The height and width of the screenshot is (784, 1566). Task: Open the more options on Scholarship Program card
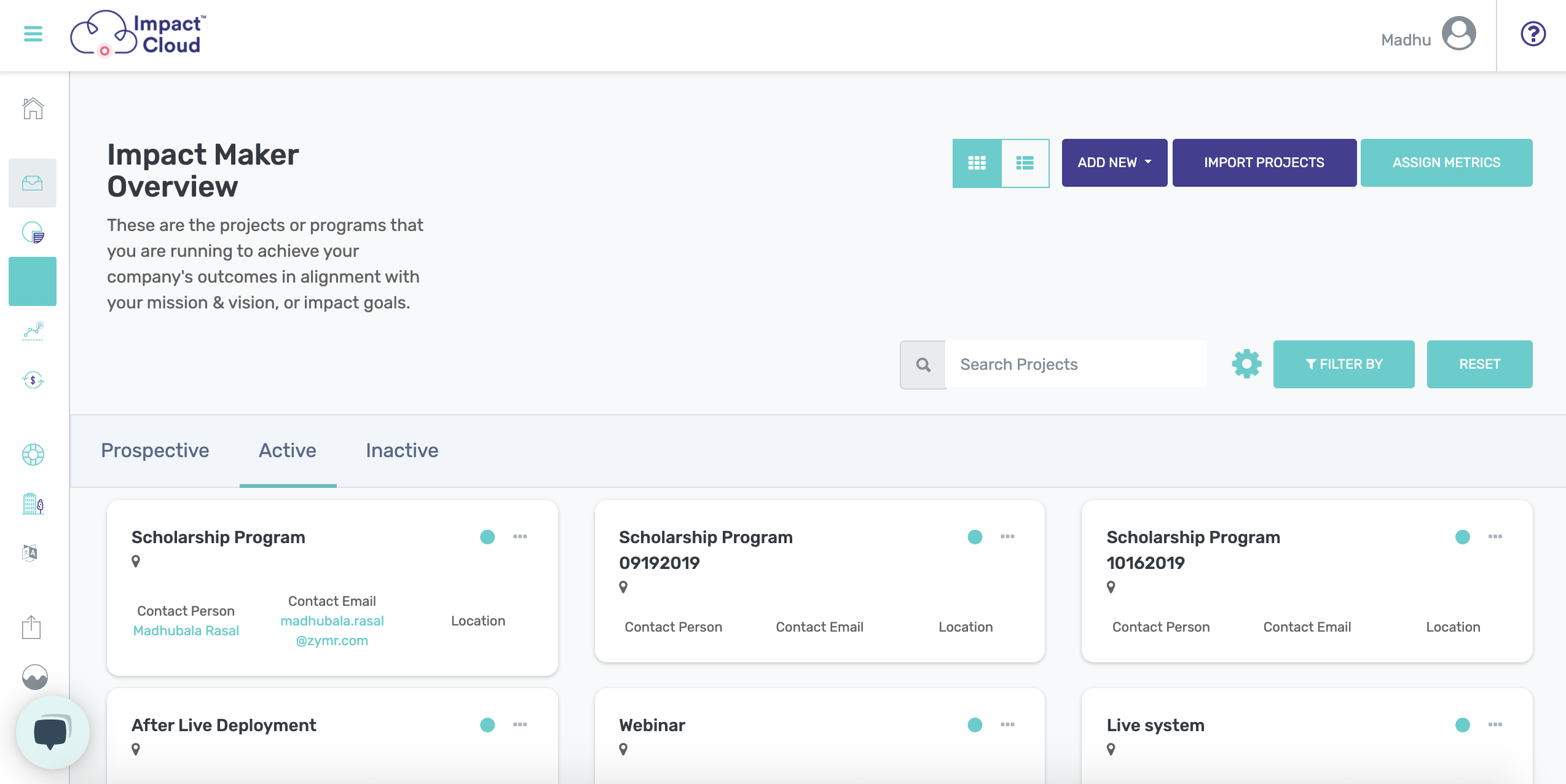click(520, 536)
